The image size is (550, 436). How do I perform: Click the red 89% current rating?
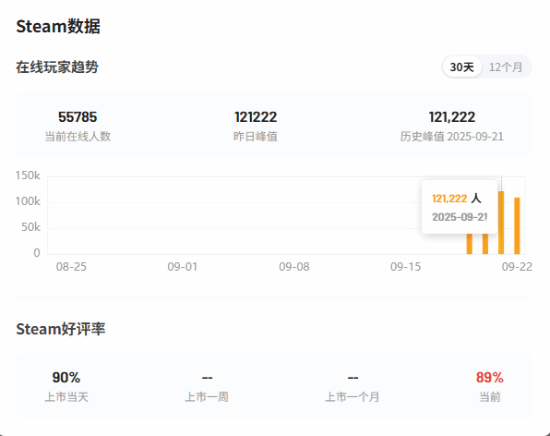point(490,378)
